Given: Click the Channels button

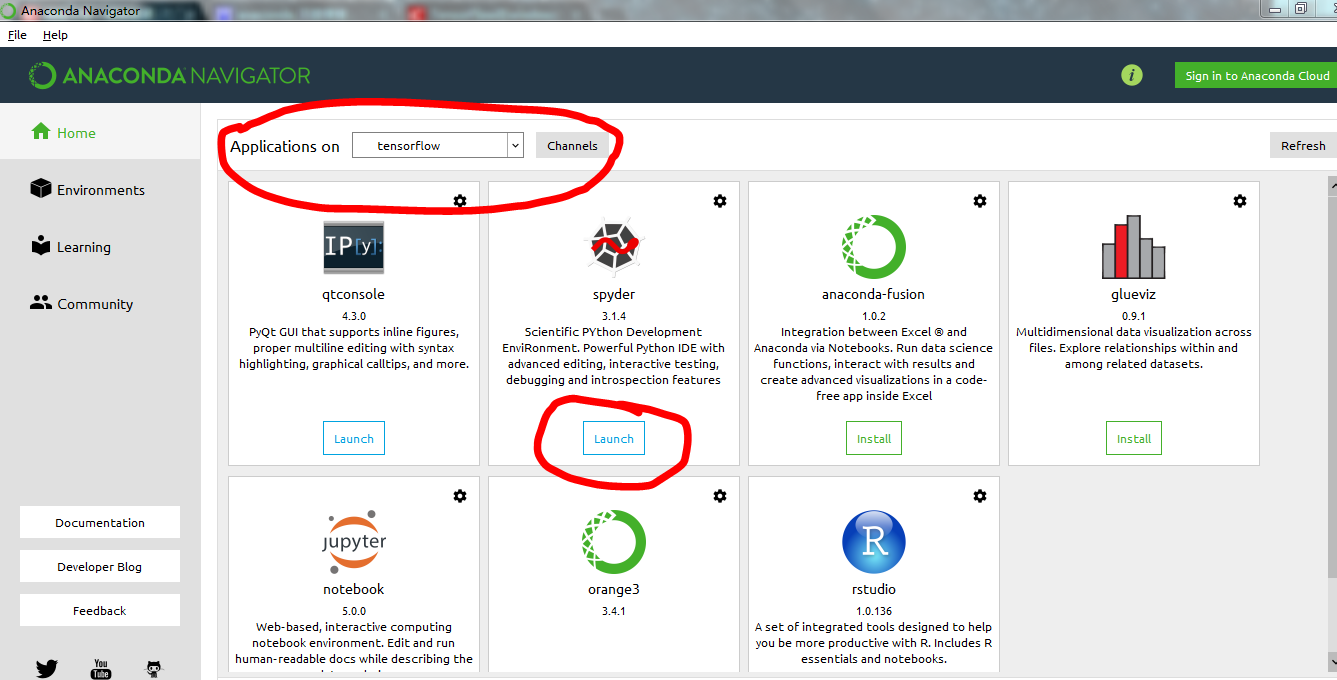Looking at the screenshot, I should 572,145.
